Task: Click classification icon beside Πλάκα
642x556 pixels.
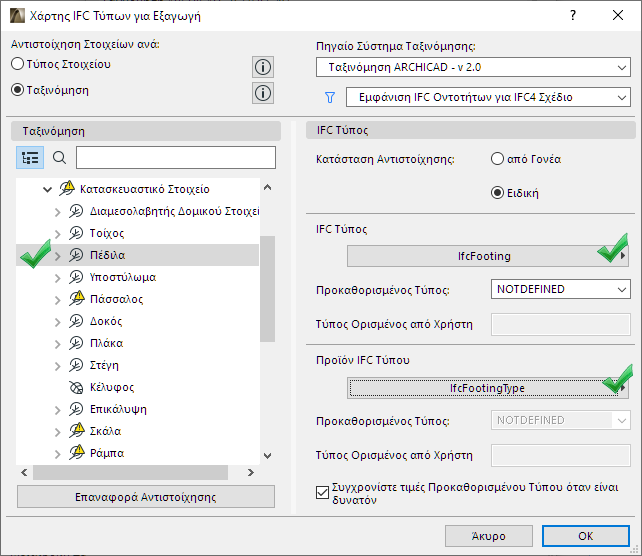Action: pyautogui.click(x=76, y=343)
